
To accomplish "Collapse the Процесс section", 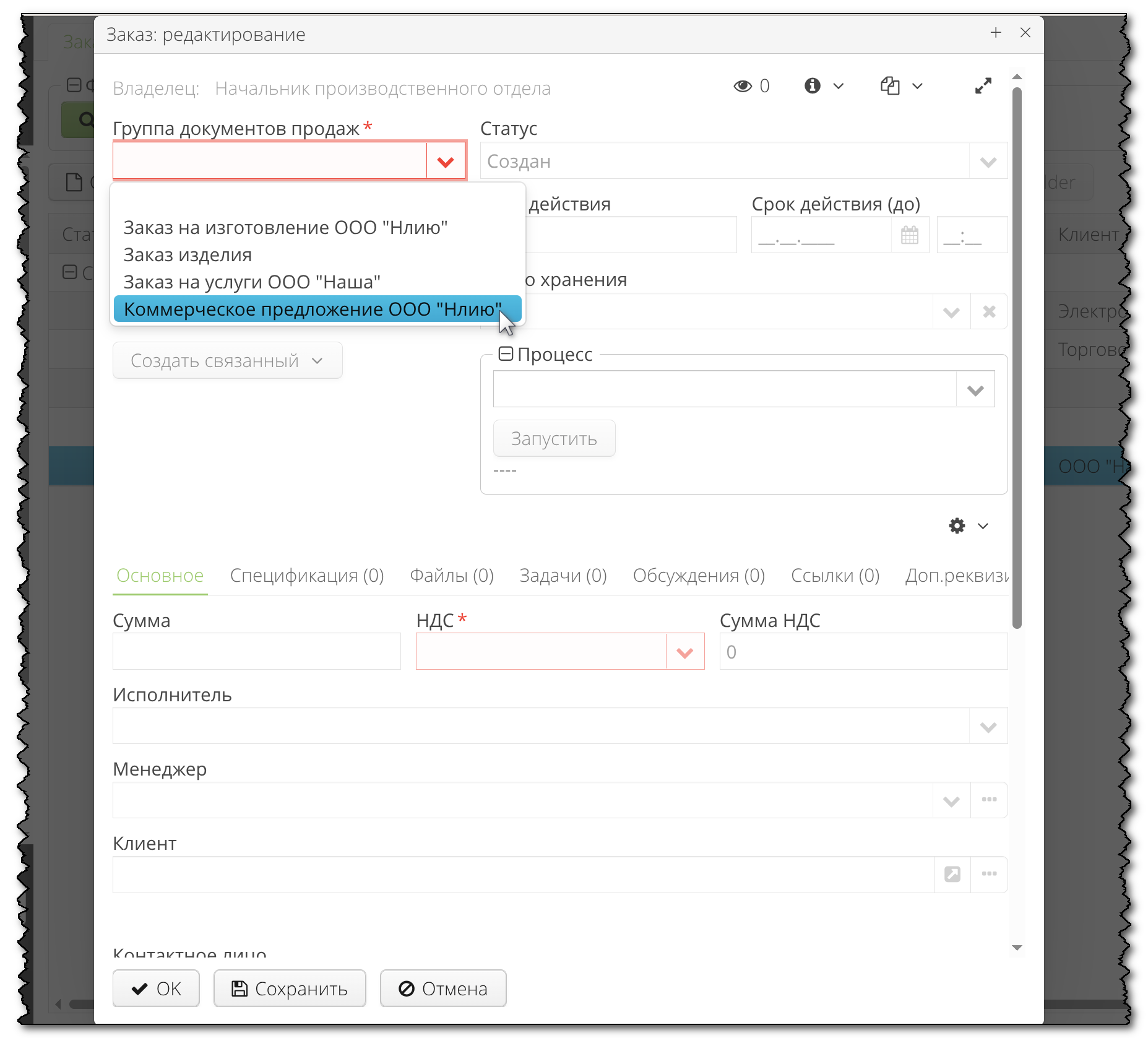I will point(506,354).
